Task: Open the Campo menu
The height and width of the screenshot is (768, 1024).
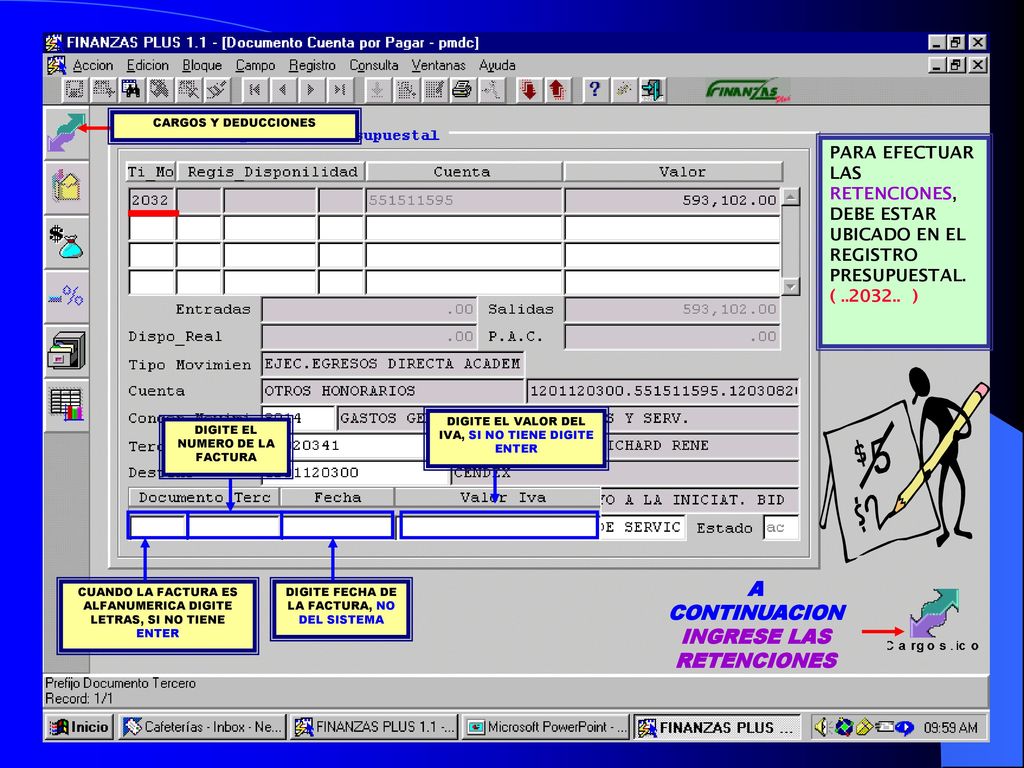Action: (255, 65)
